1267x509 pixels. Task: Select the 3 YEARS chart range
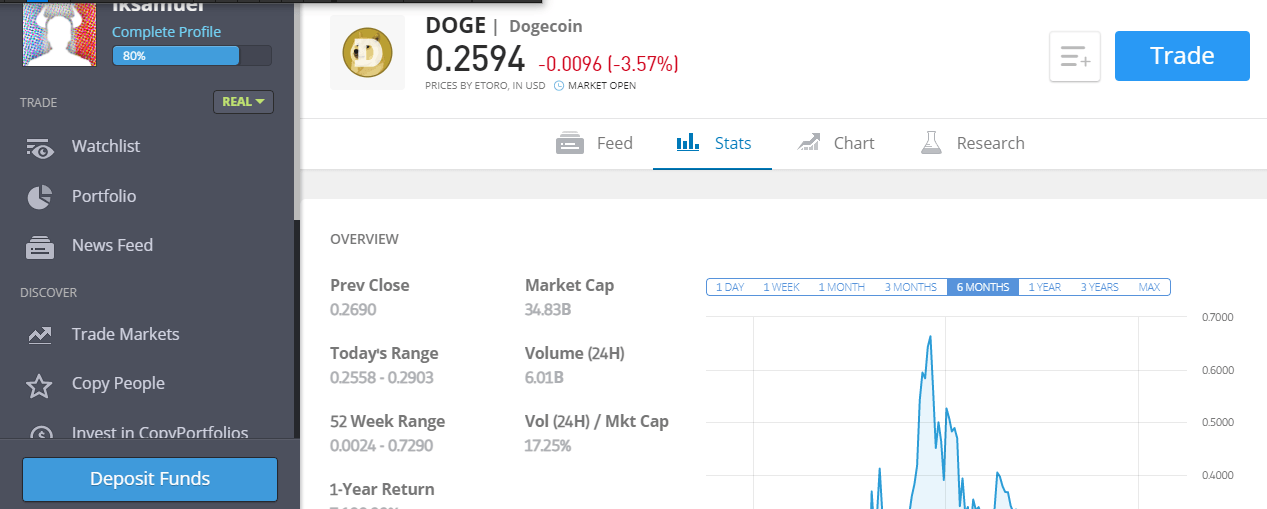(x=1100, y=287)
